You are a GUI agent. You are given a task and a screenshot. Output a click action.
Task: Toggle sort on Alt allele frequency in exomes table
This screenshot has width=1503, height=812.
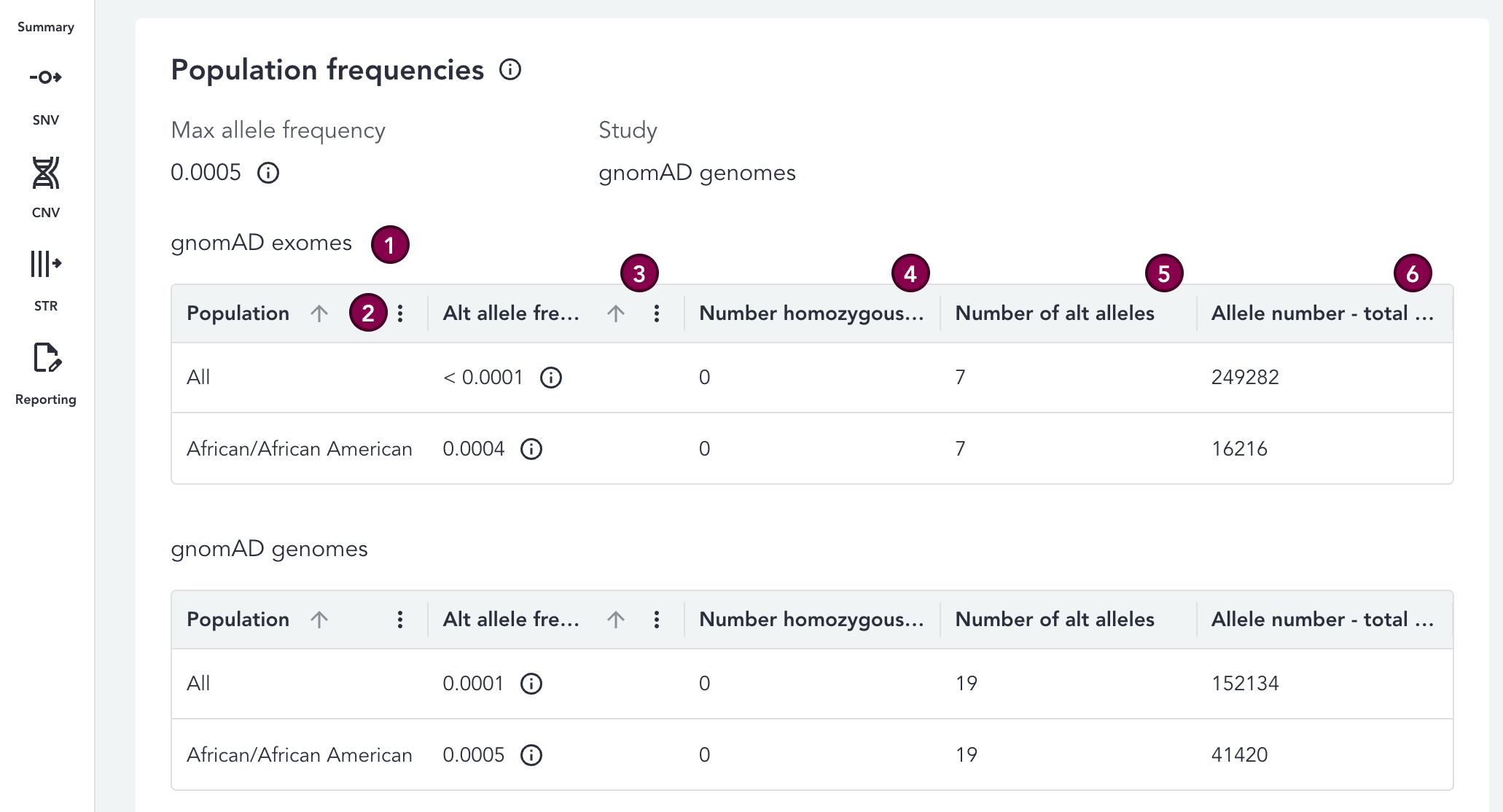click(616, 313)
